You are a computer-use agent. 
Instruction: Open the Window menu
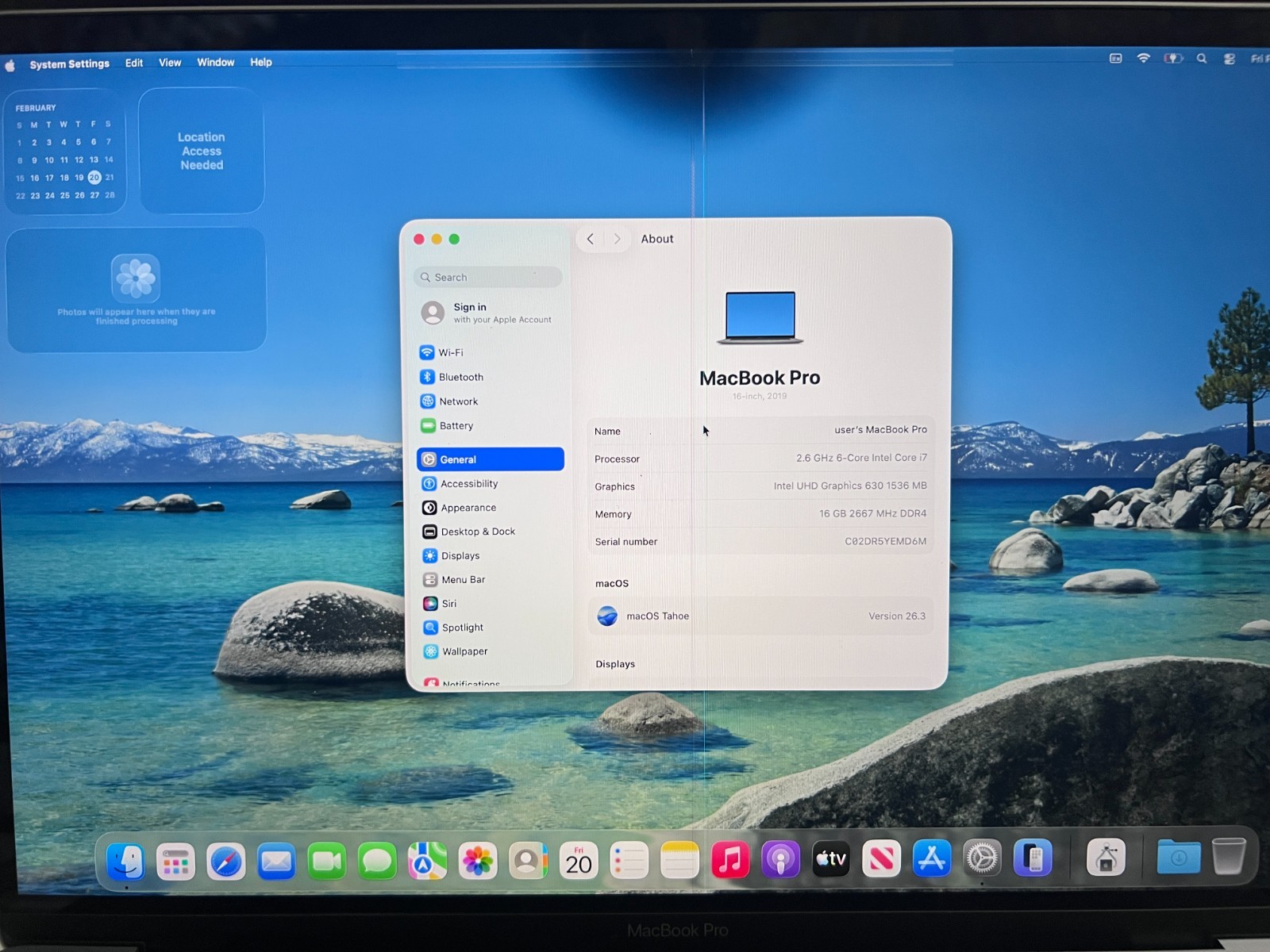tap(216, 62)
